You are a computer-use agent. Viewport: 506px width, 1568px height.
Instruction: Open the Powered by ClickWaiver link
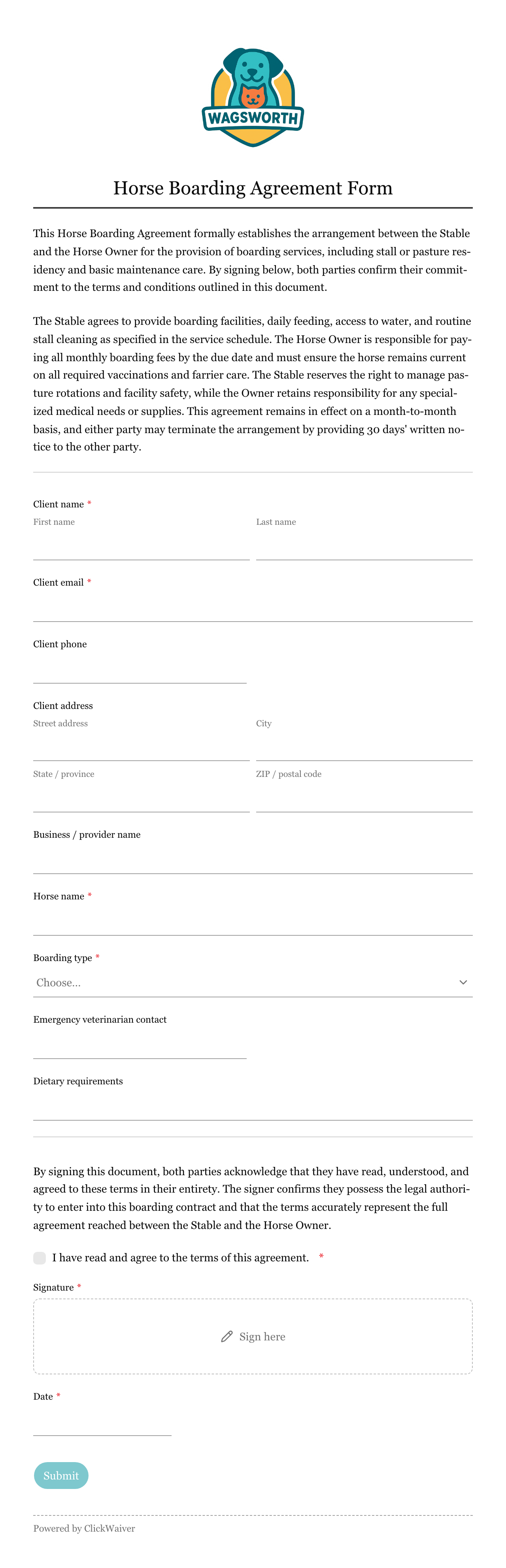point(84,1528)
